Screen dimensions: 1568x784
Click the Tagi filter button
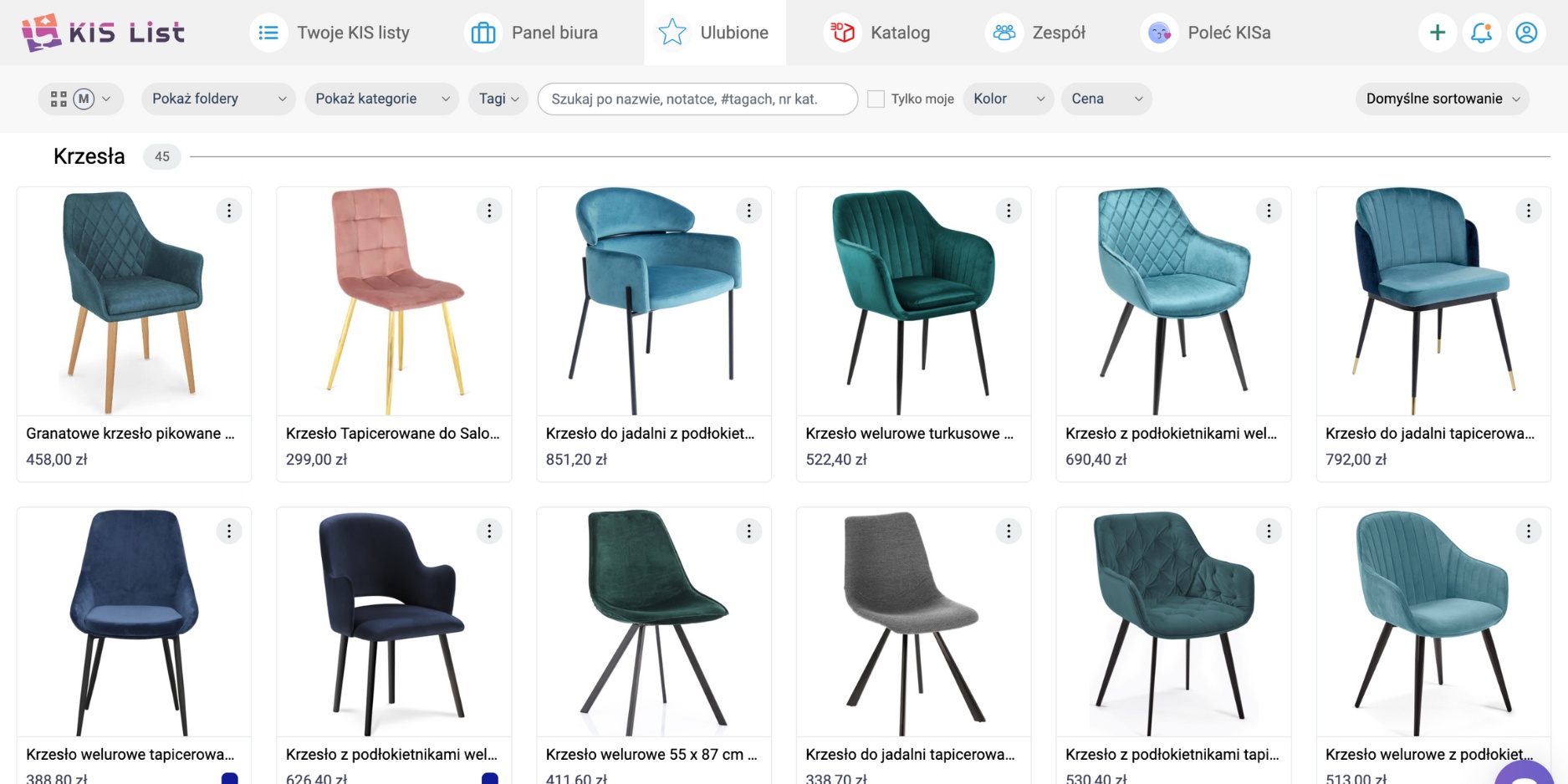coord(498,99)
